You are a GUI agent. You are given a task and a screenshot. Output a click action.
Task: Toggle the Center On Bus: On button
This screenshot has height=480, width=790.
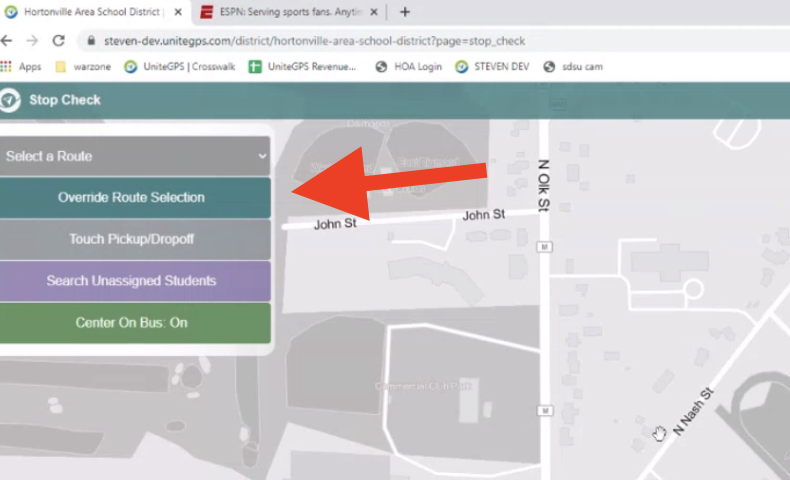click(x=135, y=323)
